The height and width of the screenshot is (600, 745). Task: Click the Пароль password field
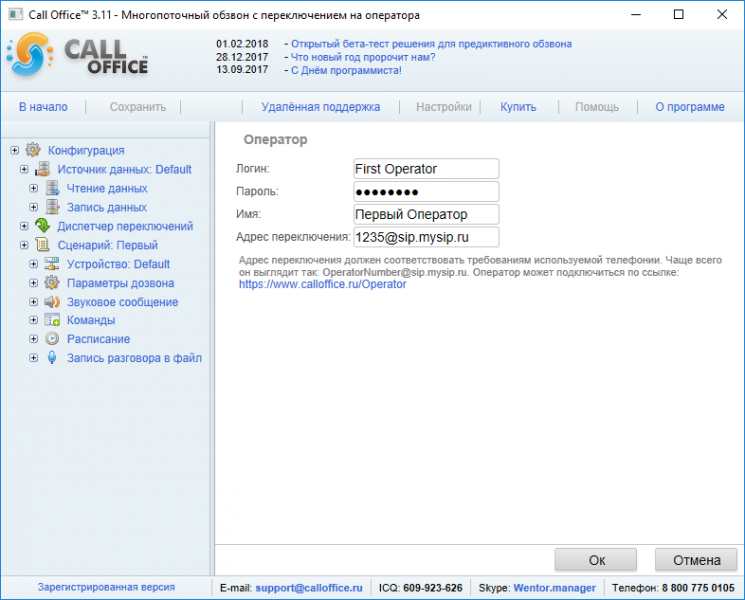(426, 191)
